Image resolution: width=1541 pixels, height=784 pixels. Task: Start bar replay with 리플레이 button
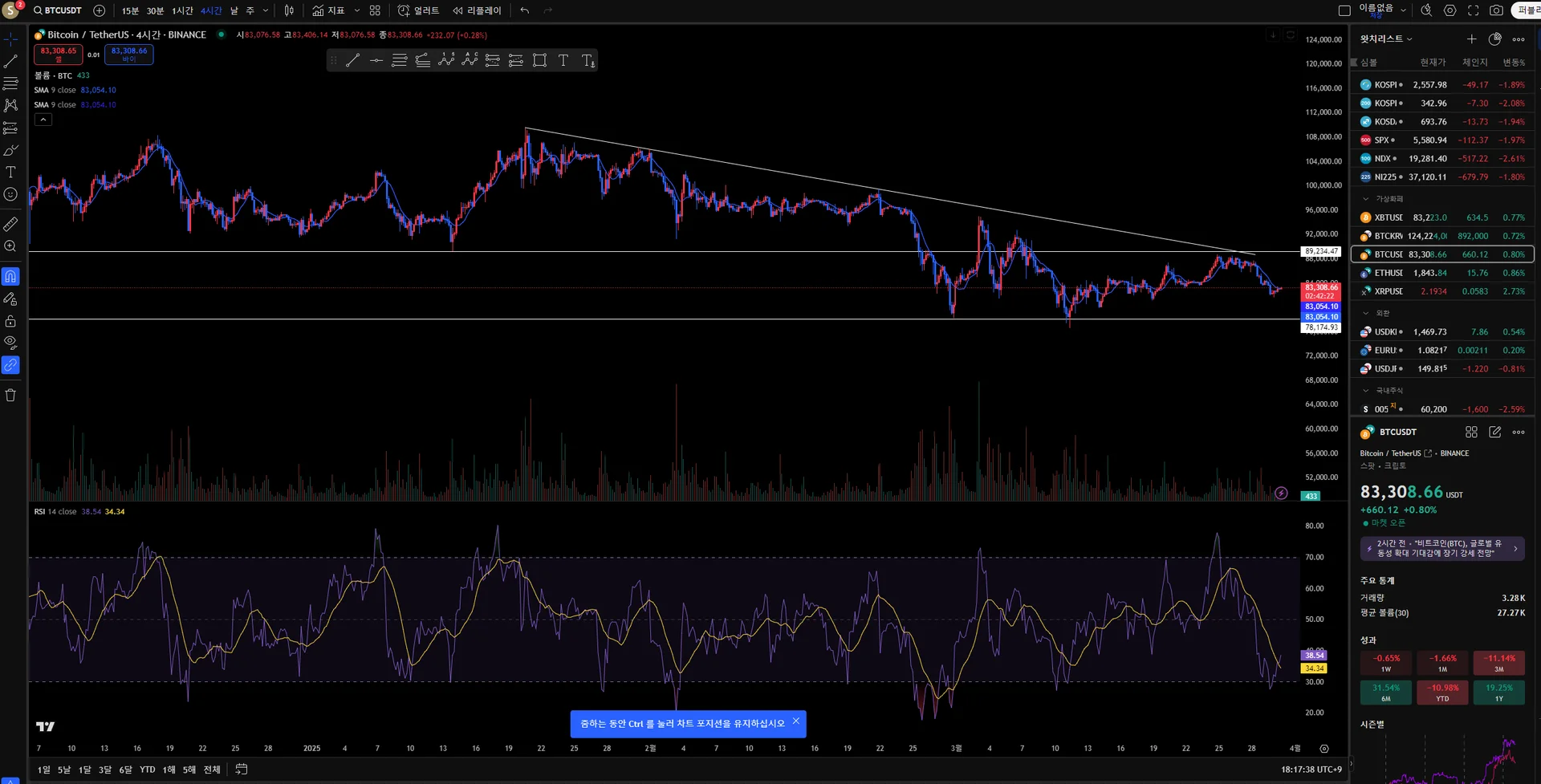(x=477, y=10)
